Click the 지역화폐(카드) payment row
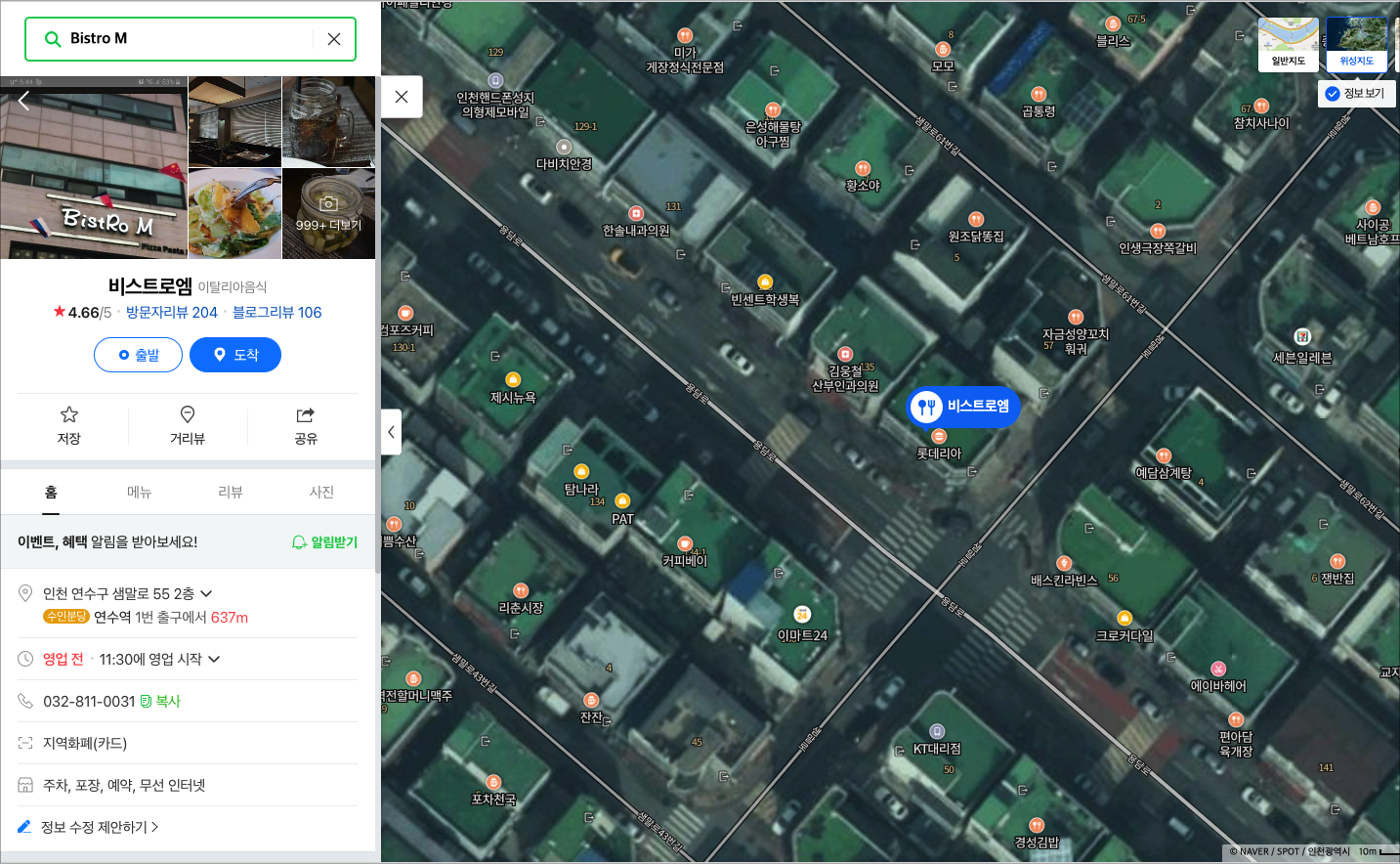This screenshot has height=864, width=1400. [188, 744]
